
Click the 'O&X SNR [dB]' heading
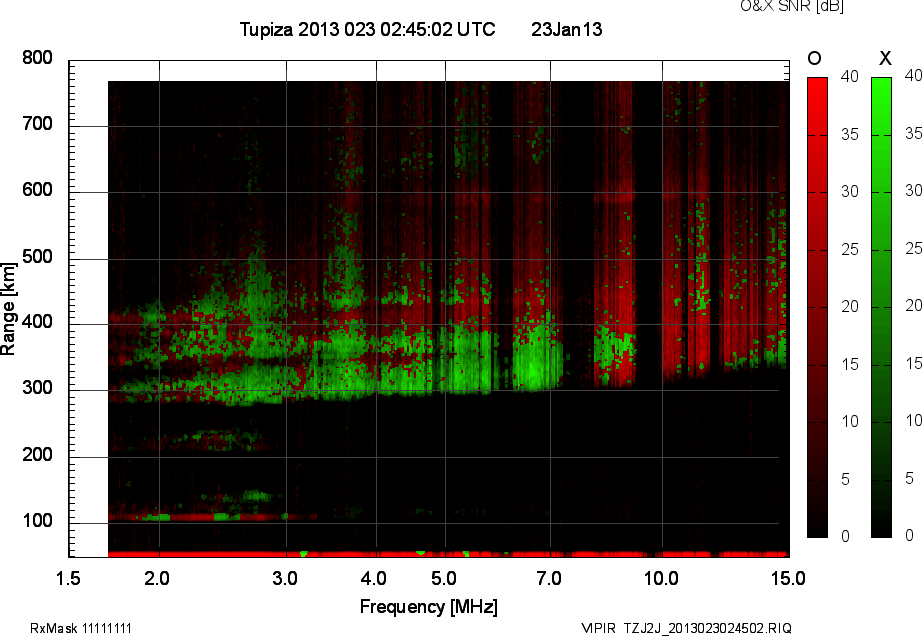point(791,6)
